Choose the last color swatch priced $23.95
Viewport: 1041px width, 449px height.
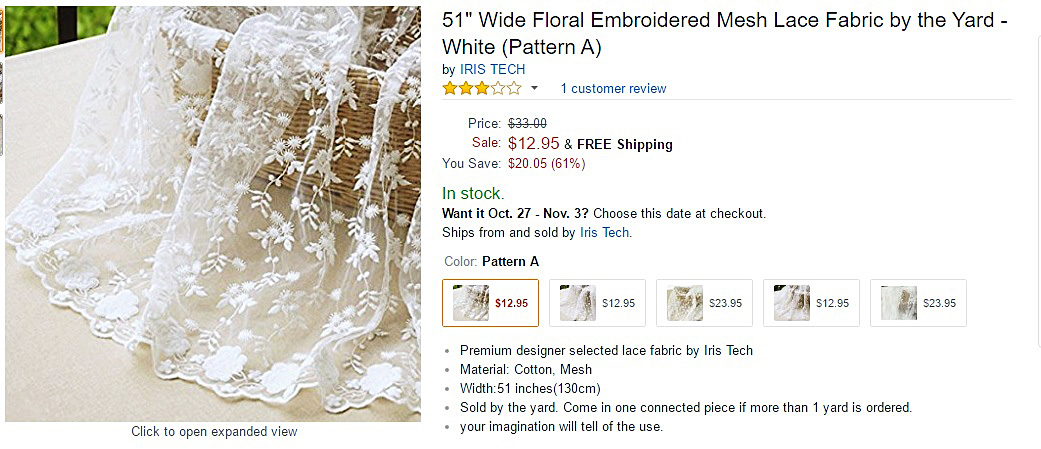[x=918, y=303]
